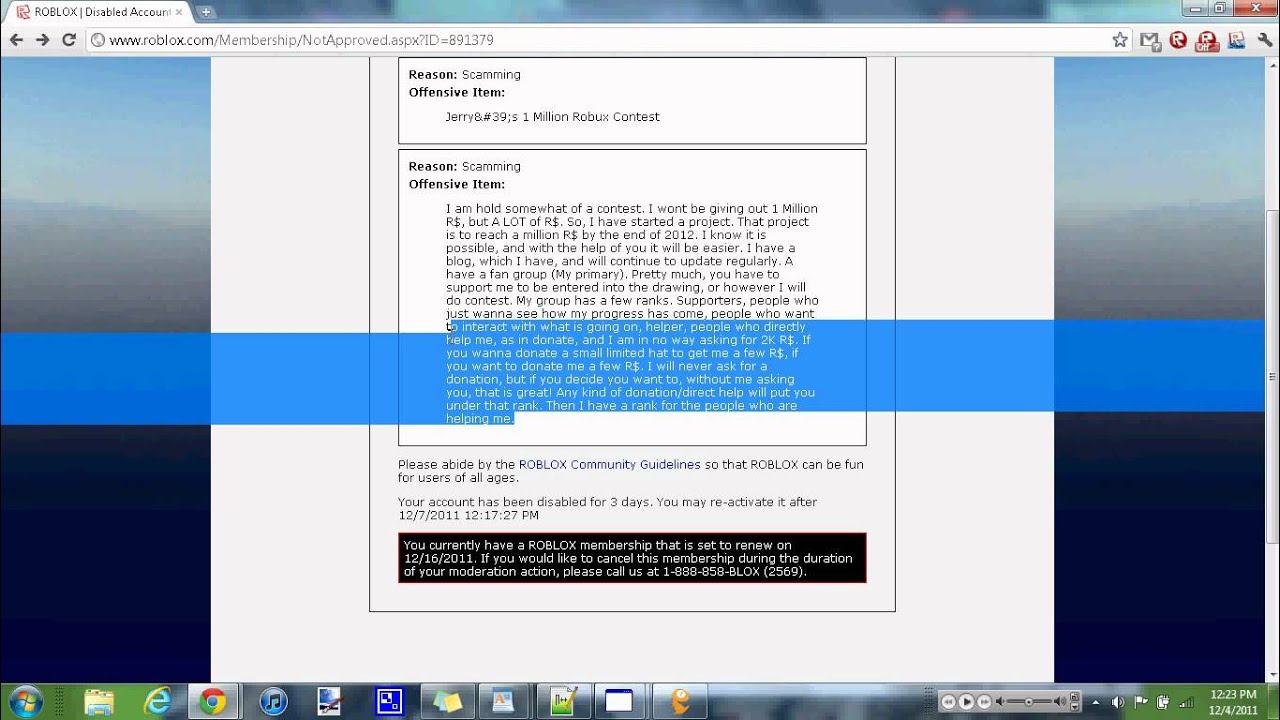Viewport: 1280px width, 720px height.
Task: Skip to previous track in taskbar player
Action: [948, 702]
